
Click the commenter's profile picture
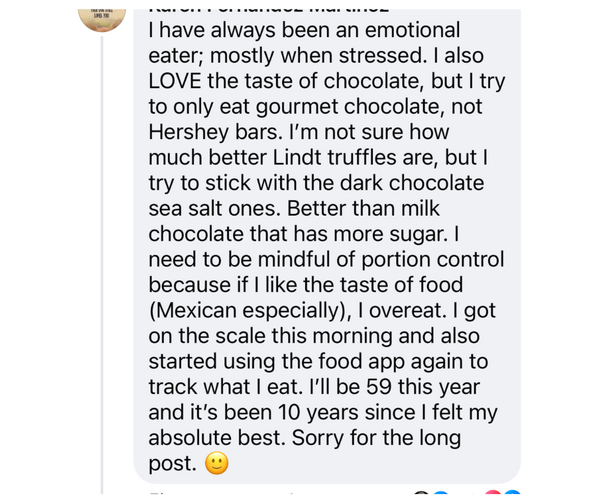click(x=102, y=14)
